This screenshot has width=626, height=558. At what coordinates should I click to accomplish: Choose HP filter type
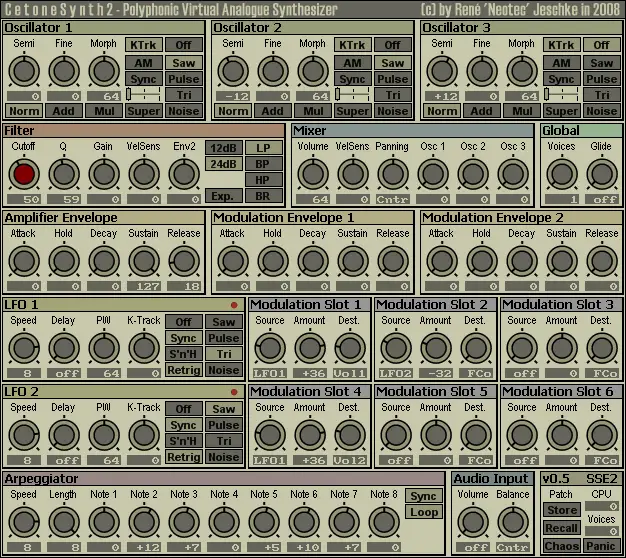pos(263,180)
